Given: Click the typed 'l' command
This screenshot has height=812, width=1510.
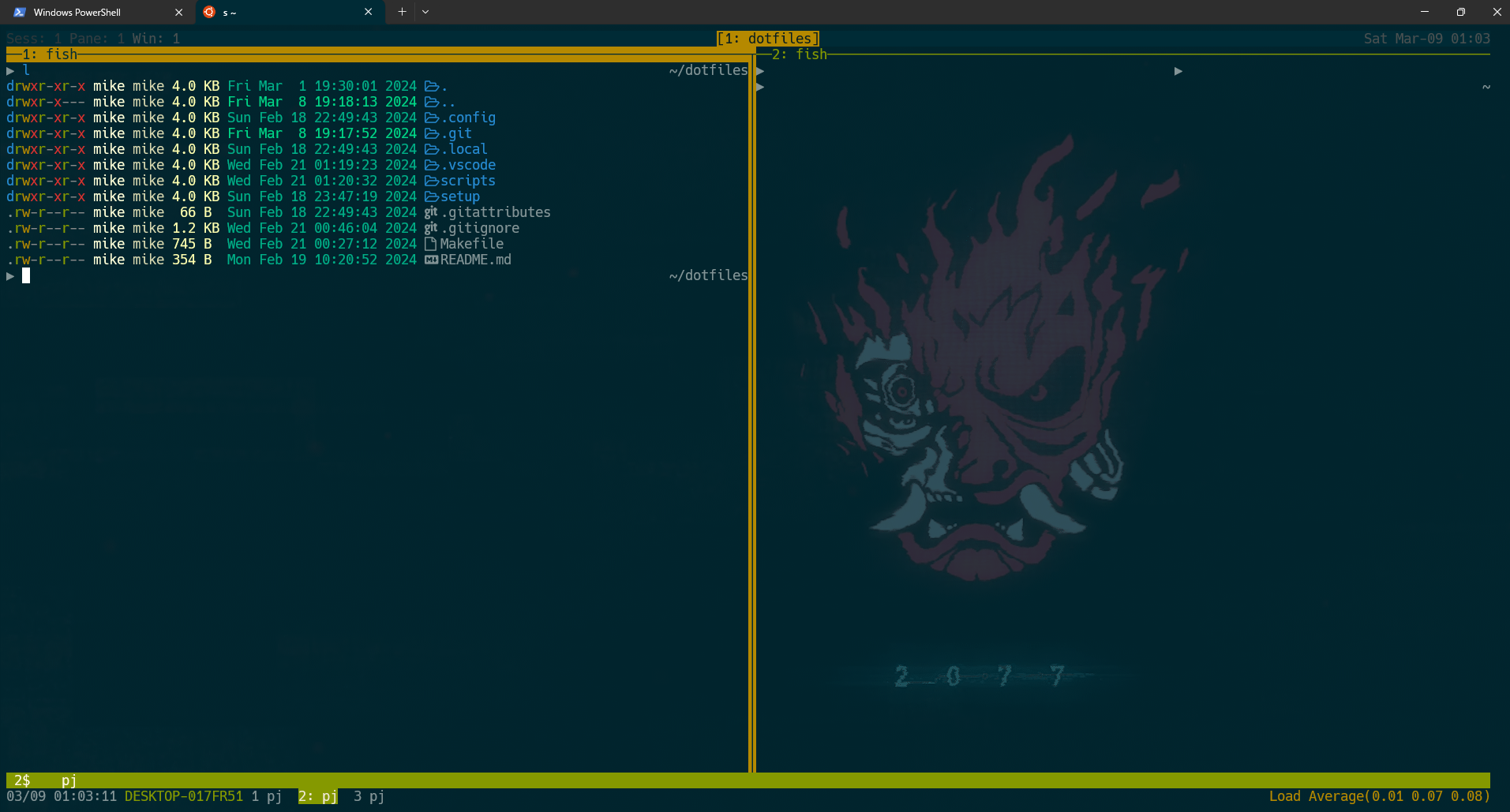Looking at the screenshot, I should pyautogui.click(x=26, y=70).
